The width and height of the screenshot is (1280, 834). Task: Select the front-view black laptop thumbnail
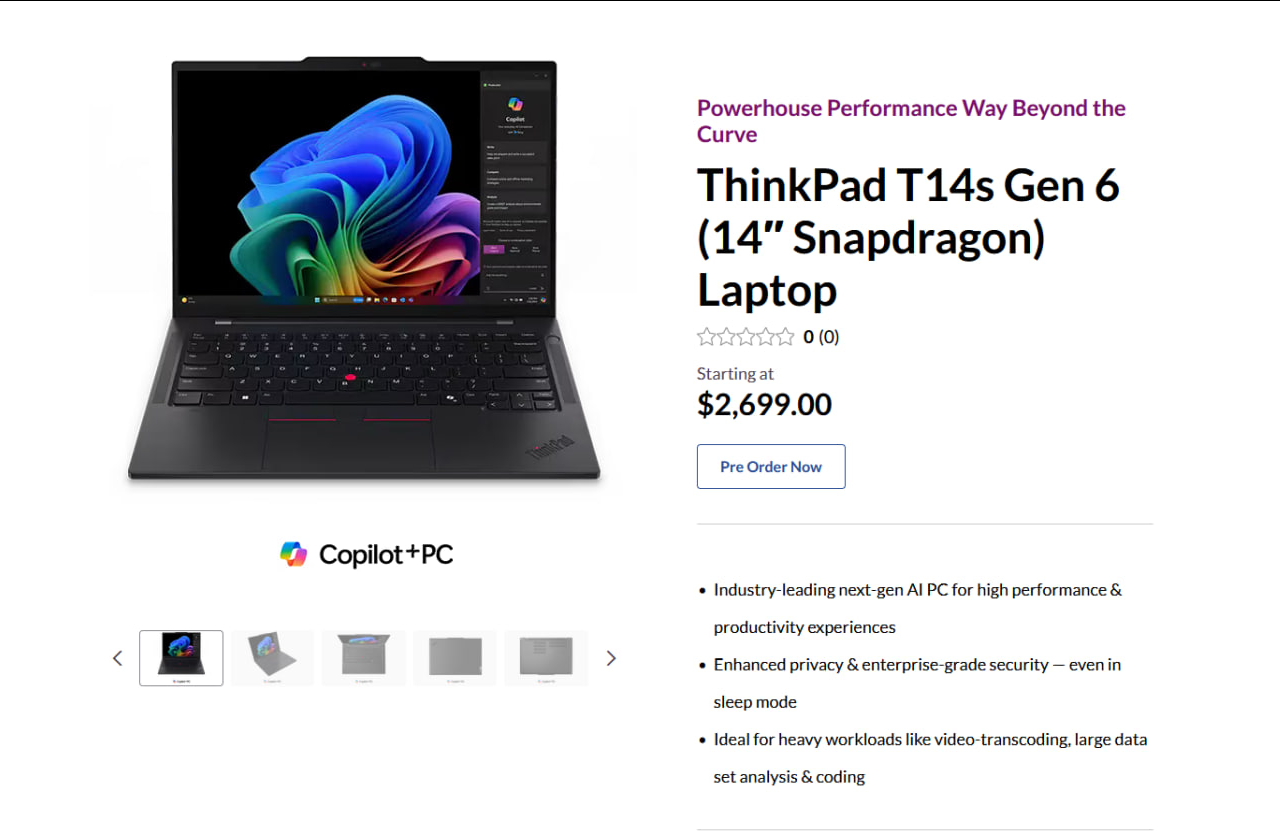point(181,658)
